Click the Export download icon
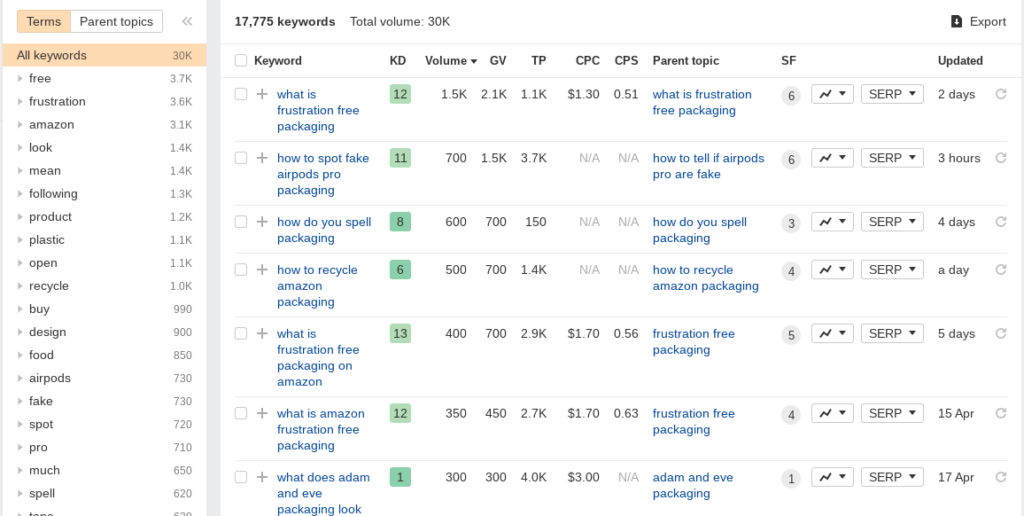The image size is (1024, 516). pos(957,22)
